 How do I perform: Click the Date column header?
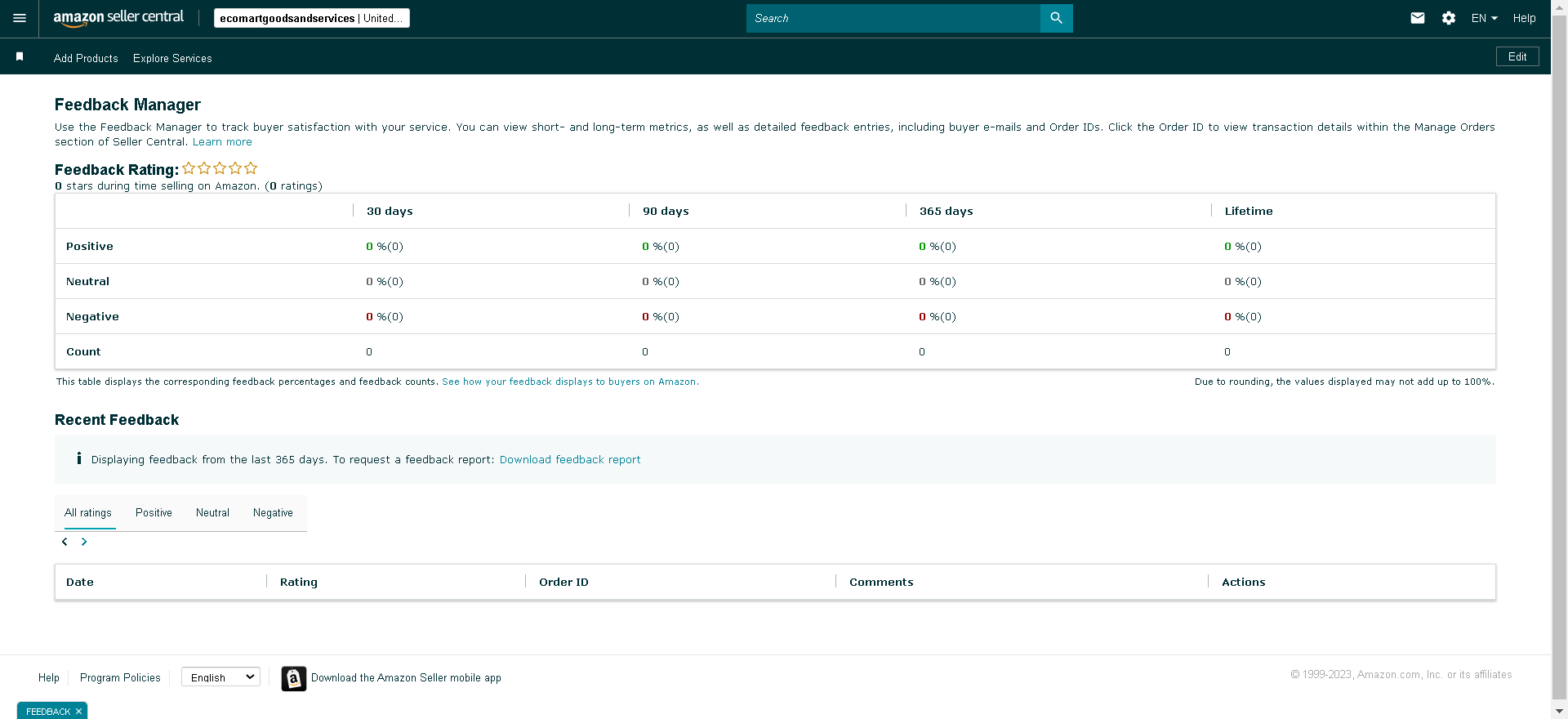[80, 582]
